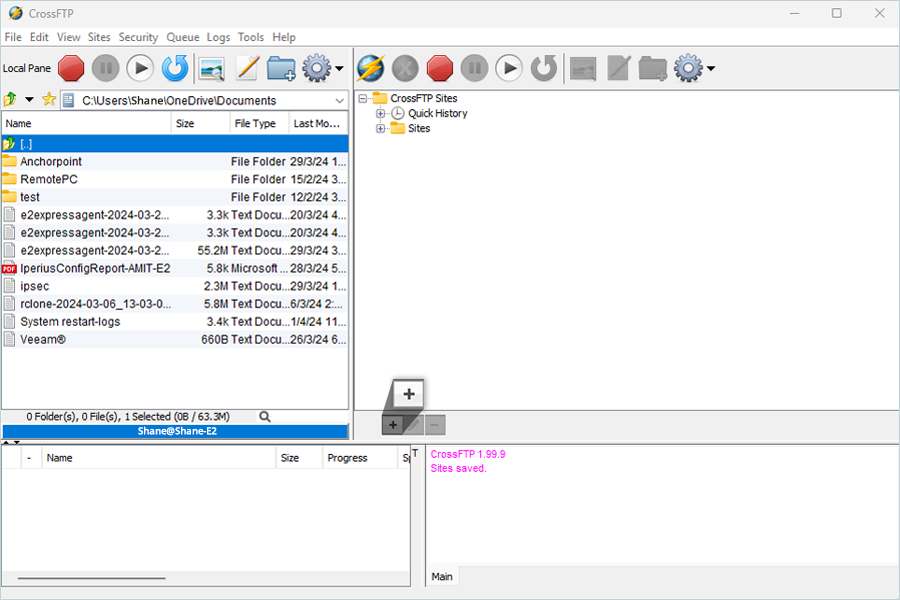Expand the Quick History tree node
The image size is (900, 600).
381,113
